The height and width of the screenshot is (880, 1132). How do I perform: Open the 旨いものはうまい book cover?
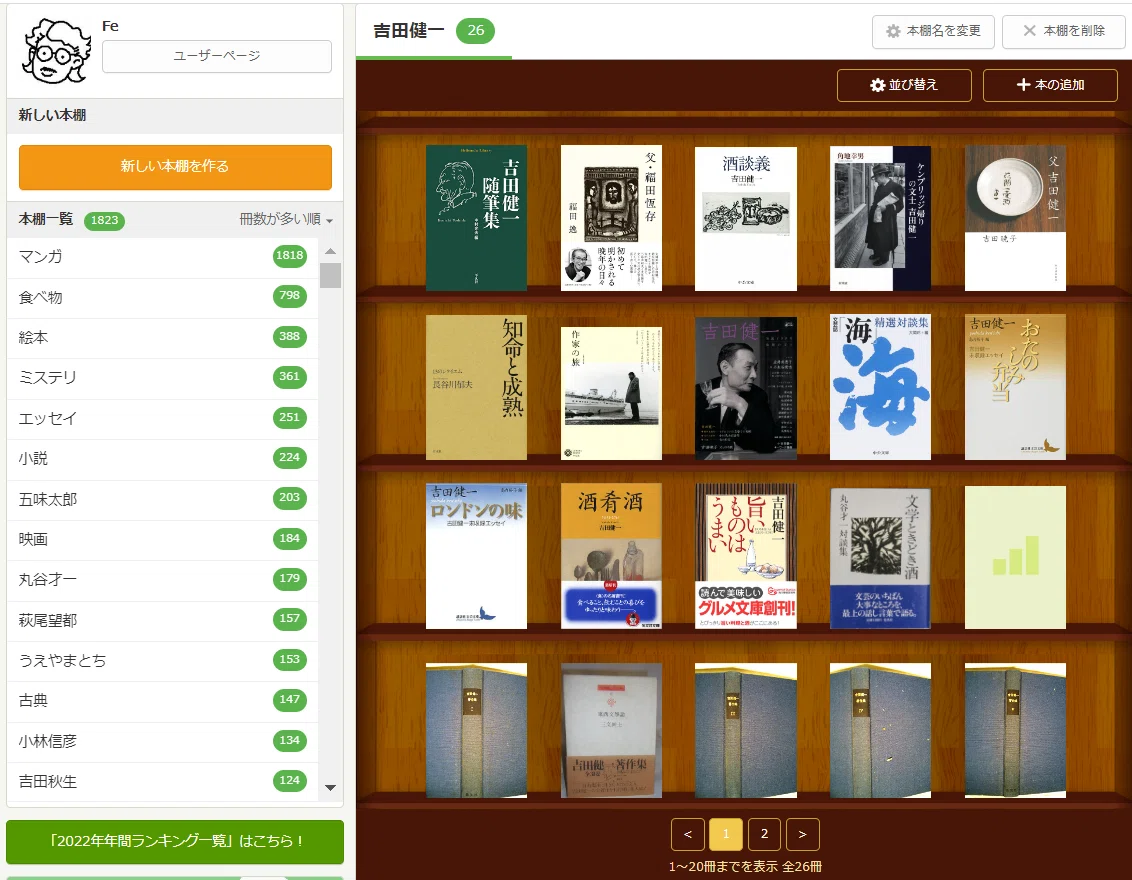coord(746,557)
